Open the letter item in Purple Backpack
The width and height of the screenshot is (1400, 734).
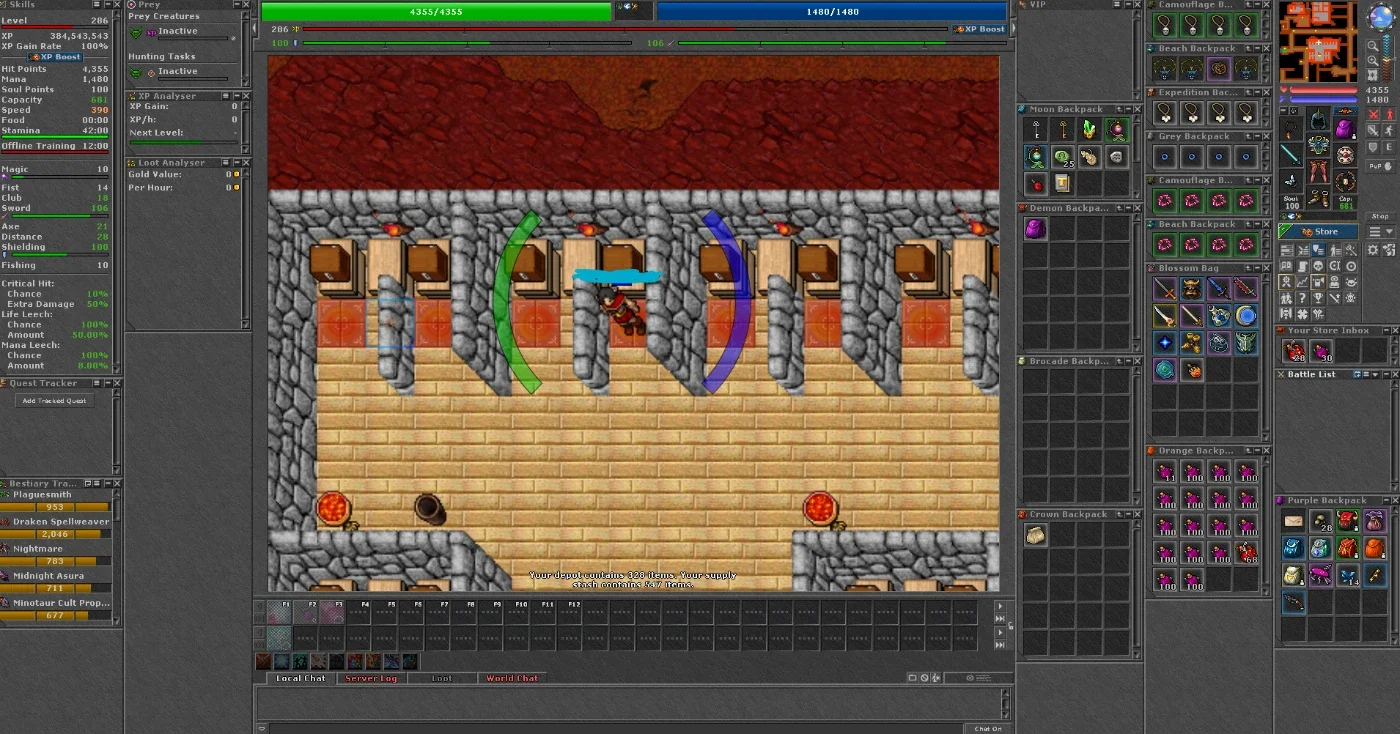(x=1293, y=521)
